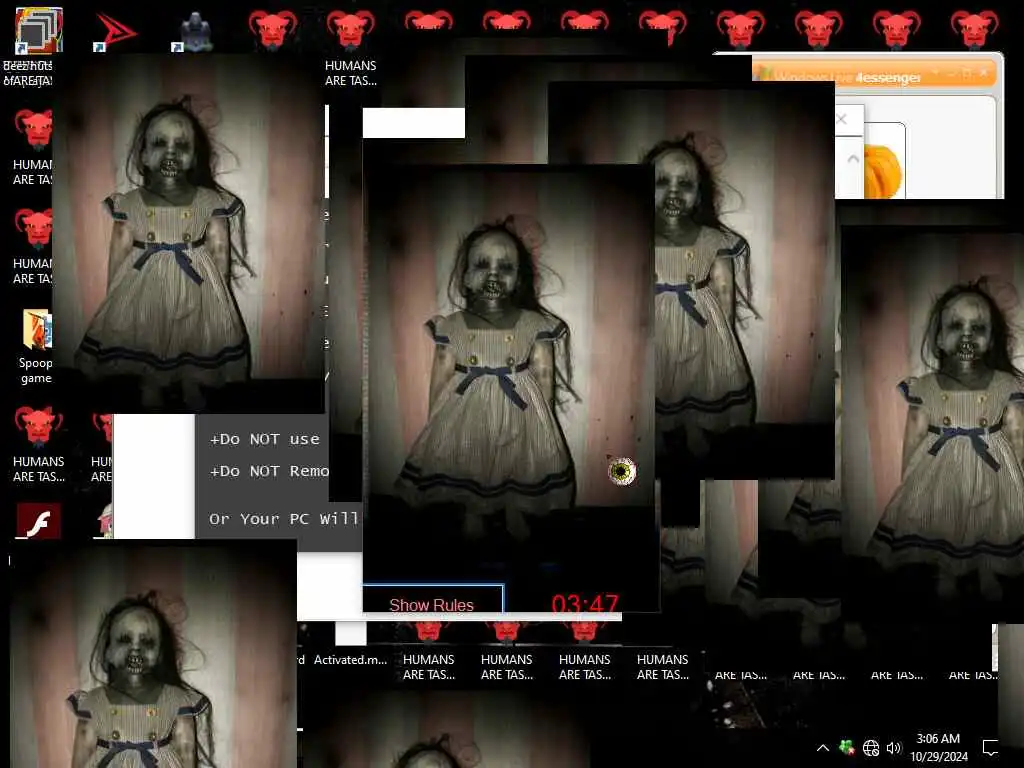Click the 'Or Your PC Will' warning text

pyautogui.click(x=283, y=519)
